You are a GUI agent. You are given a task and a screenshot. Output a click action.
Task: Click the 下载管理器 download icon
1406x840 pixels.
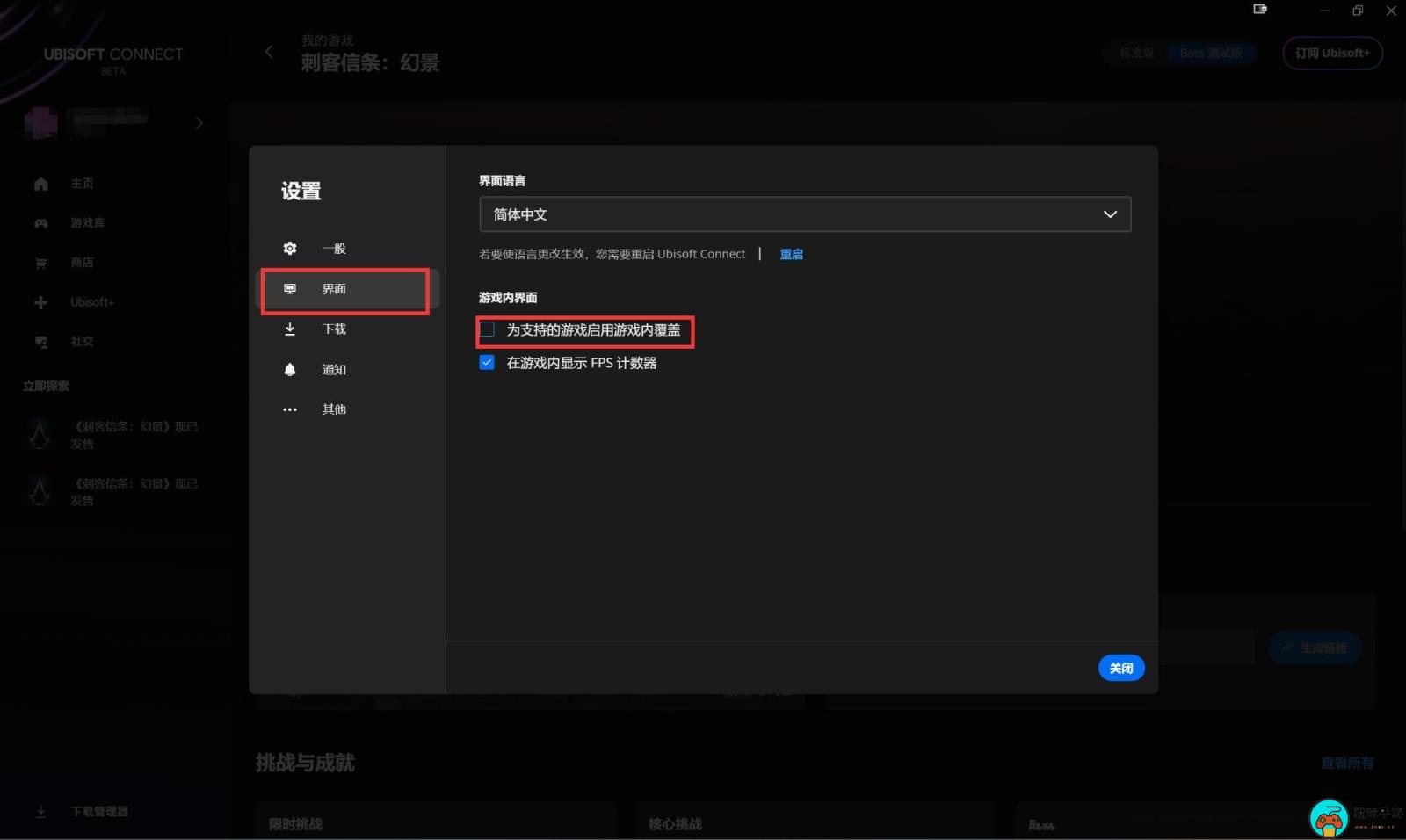(41, 812)
